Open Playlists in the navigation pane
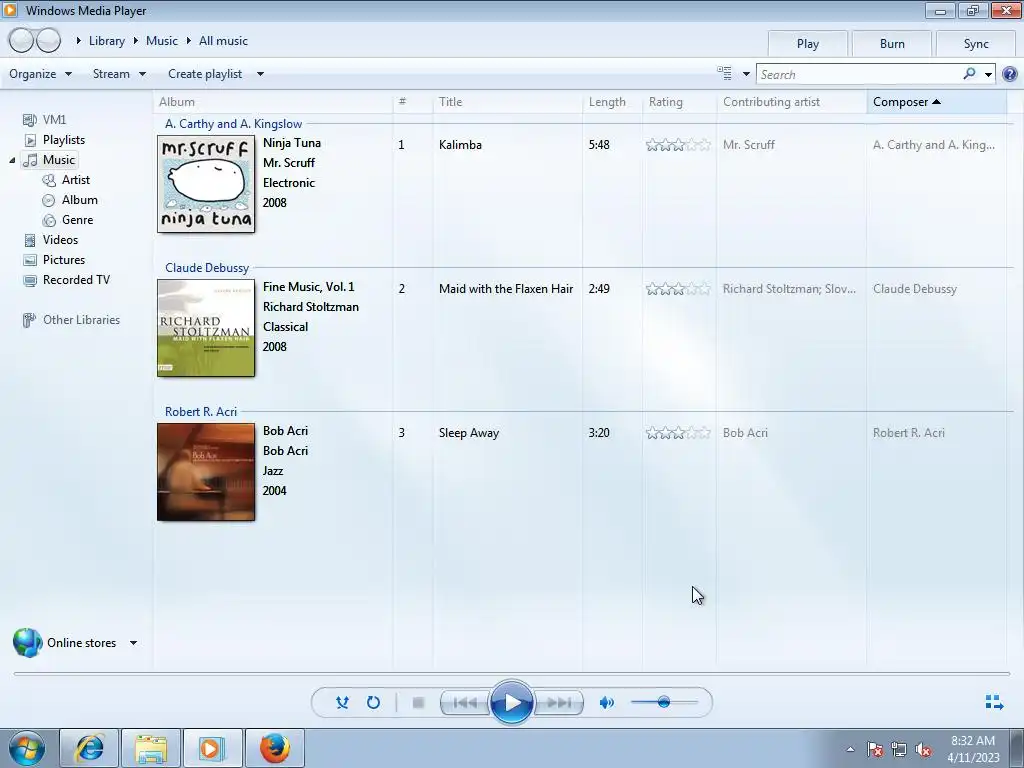Screen dimensions: 1024x768 coord(63,140)
